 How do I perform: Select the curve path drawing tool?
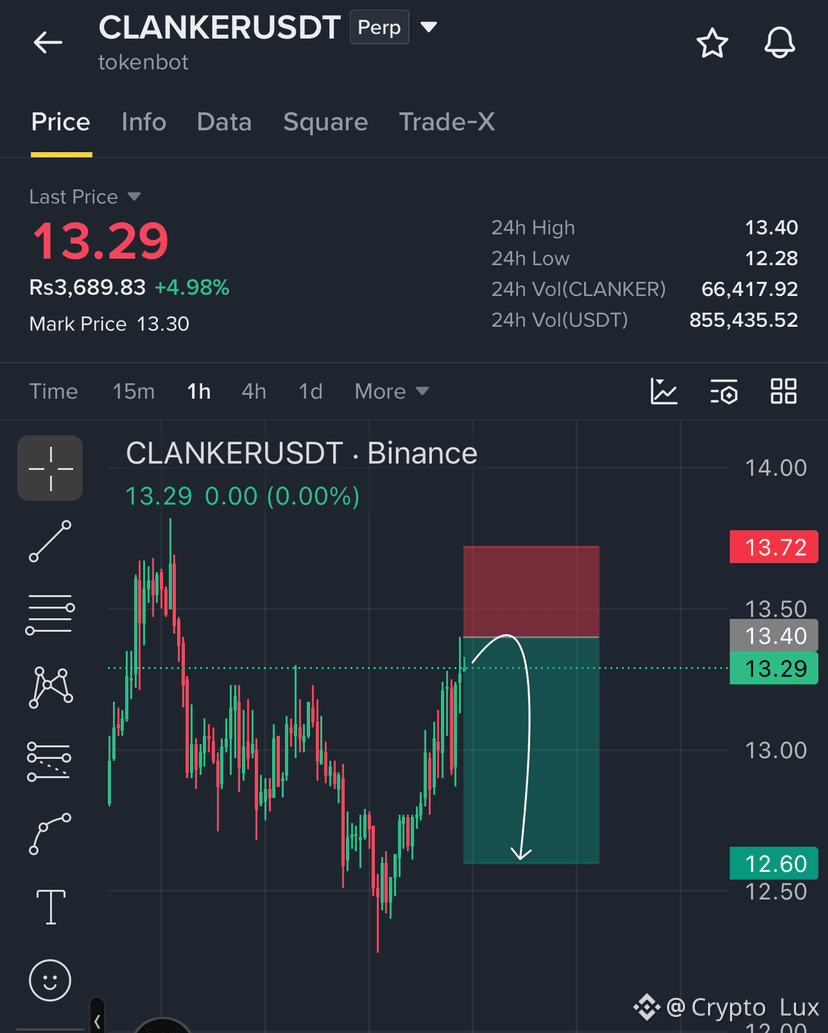50,834
